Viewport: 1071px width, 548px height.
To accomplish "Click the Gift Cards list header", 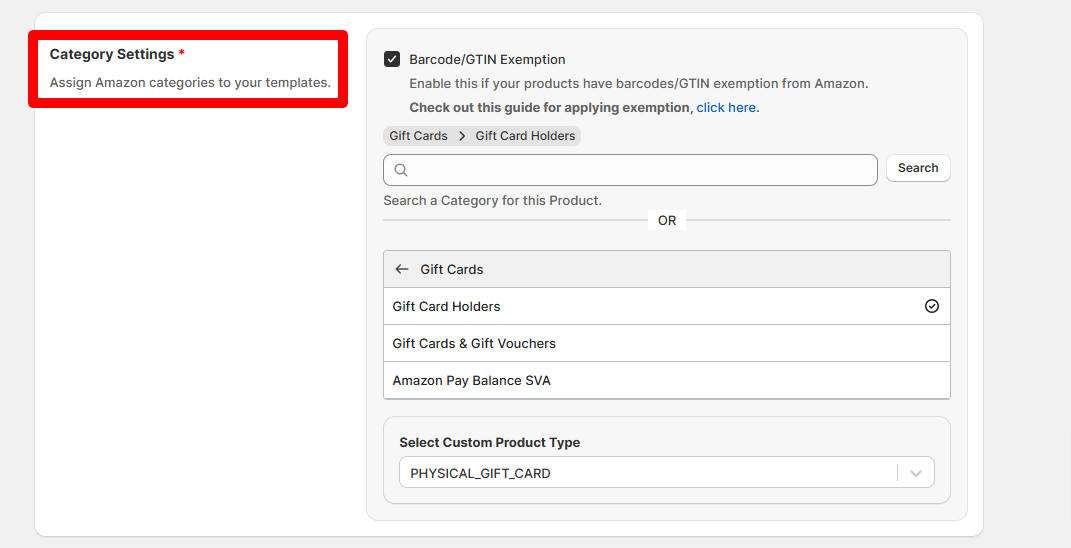I will 667,269.
